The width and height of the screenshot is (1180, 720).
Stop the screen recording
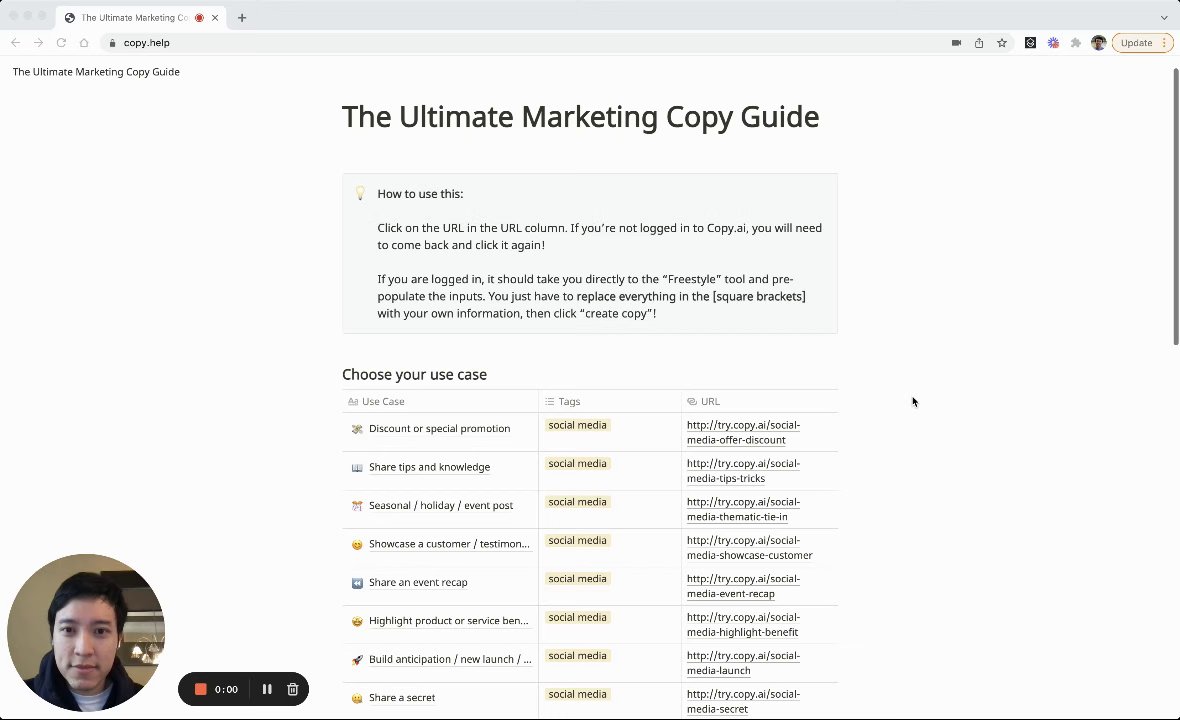pos(200,689)
